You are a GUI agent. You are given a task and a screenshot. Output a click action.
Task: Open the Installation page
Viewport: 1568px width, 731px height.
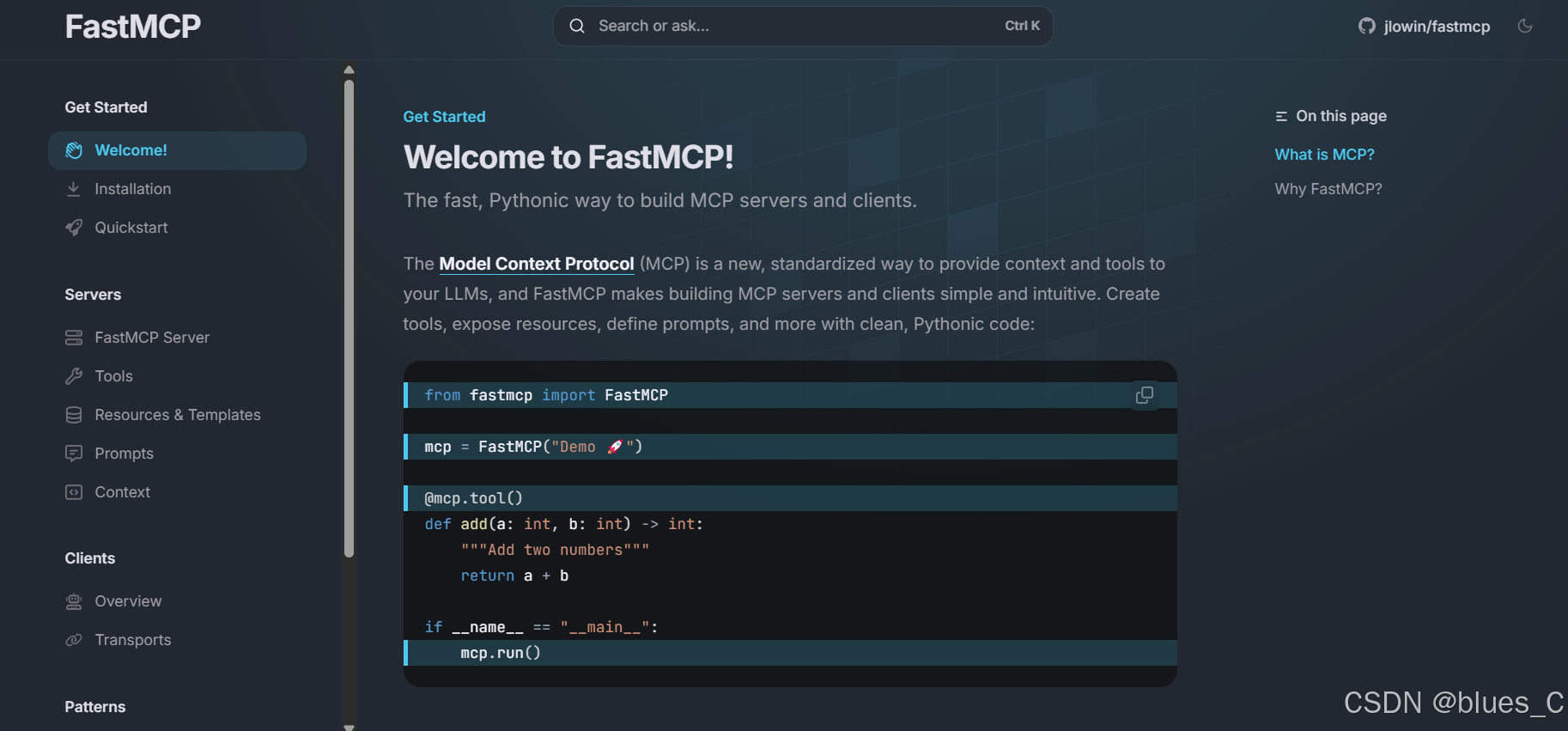click(133, 189)
